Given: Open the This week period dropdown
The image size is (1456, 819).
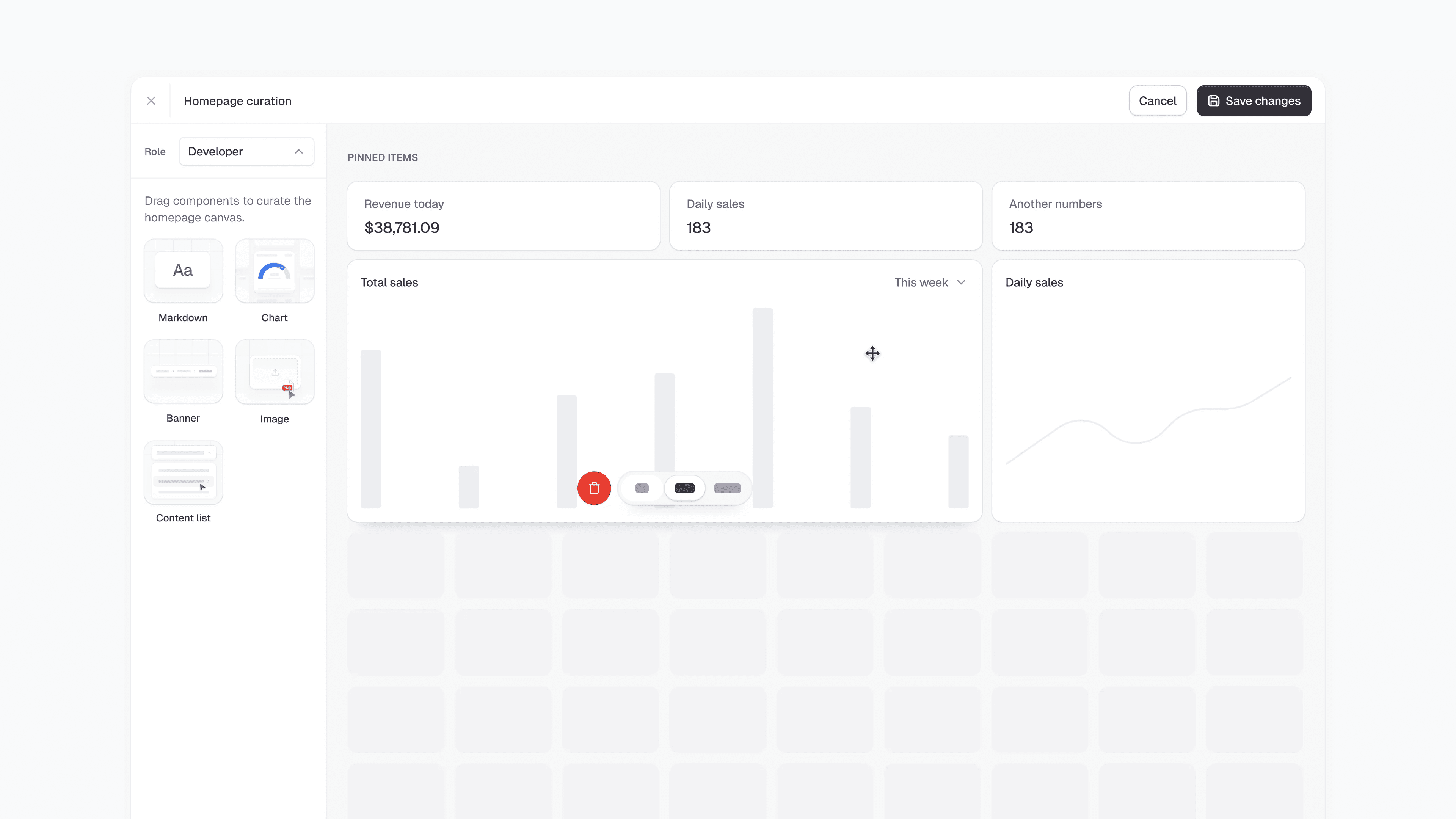Looking at the screenshot, I should pos(930,282).
